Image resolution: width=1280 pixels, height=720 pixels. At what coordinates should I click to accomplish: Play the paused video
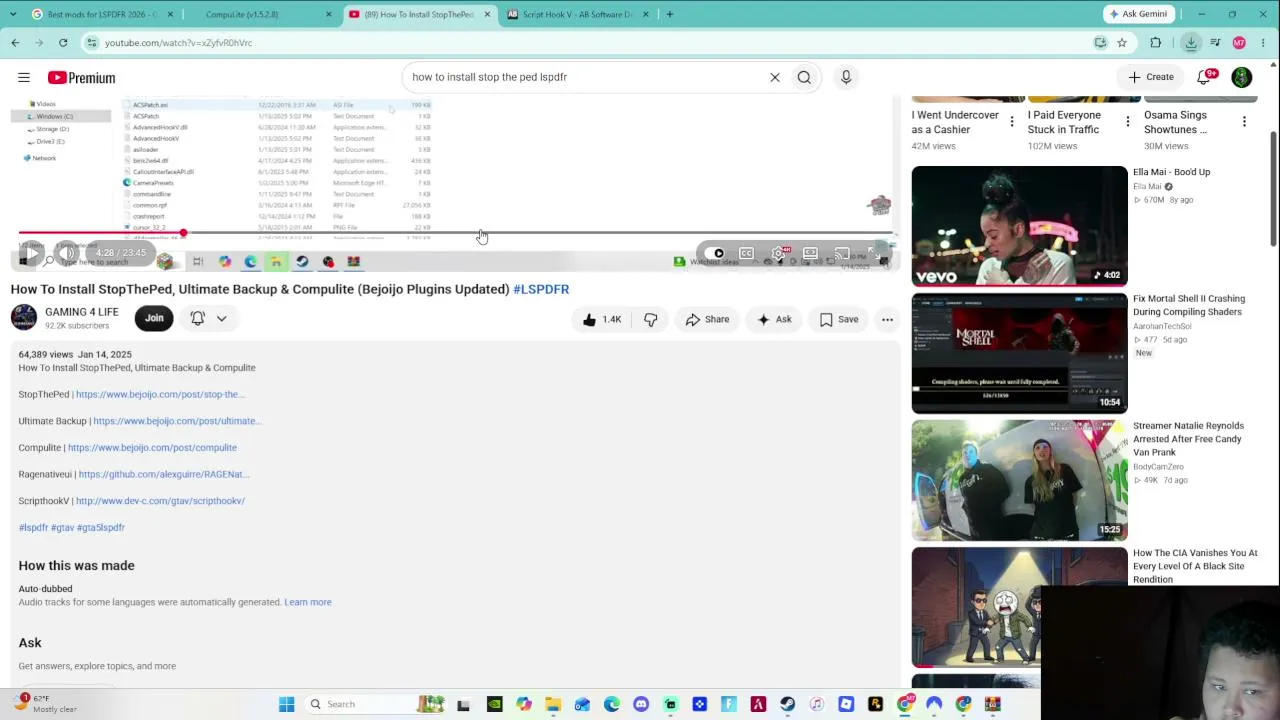click(x=30, y=254)
